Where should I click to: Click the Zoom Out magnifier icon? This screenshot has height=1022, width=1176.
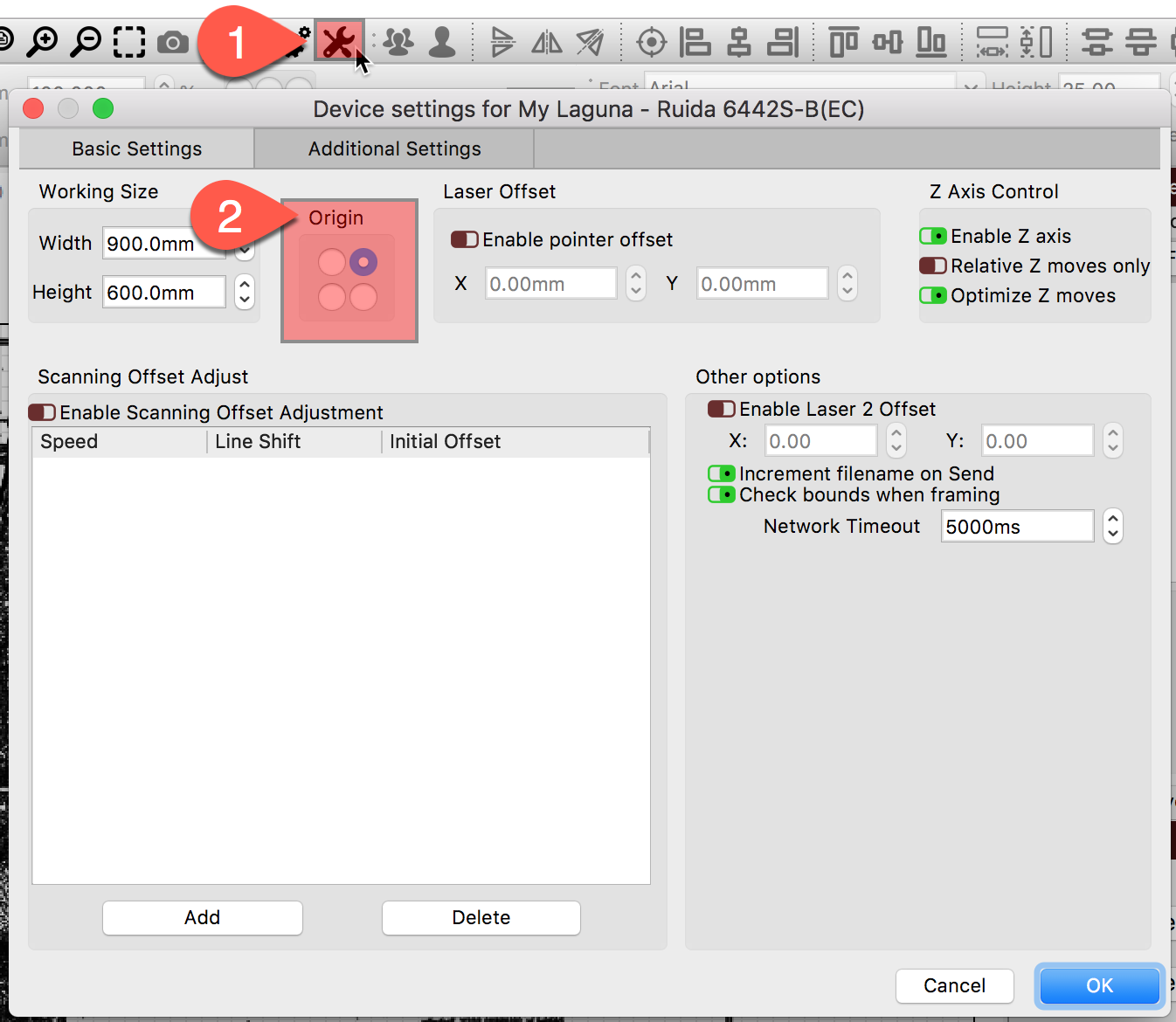pyautogui.click(x=86, y=41)
